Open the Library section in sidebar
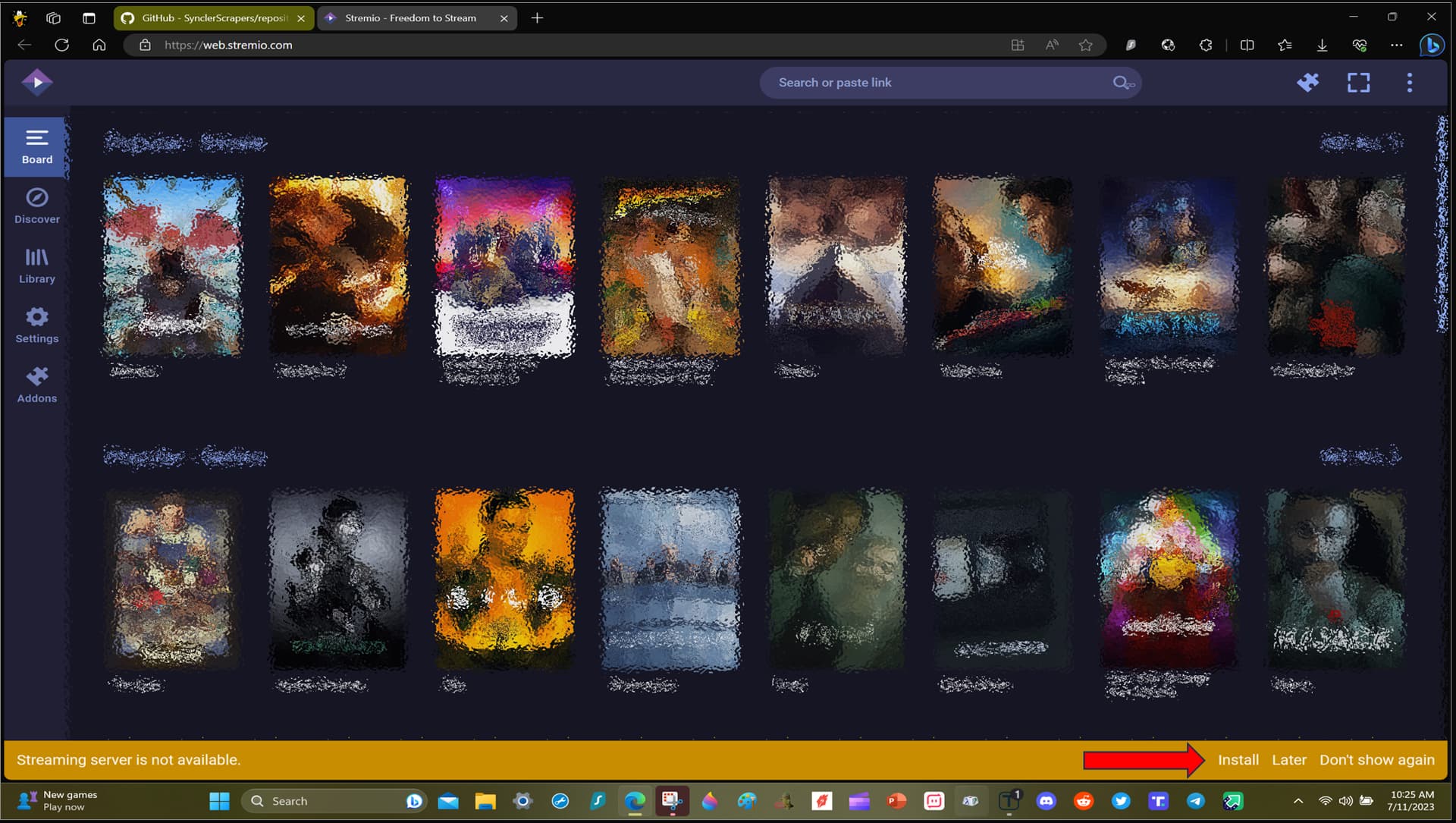Screen dimensions: 1456x823 [x=36, y=266]
